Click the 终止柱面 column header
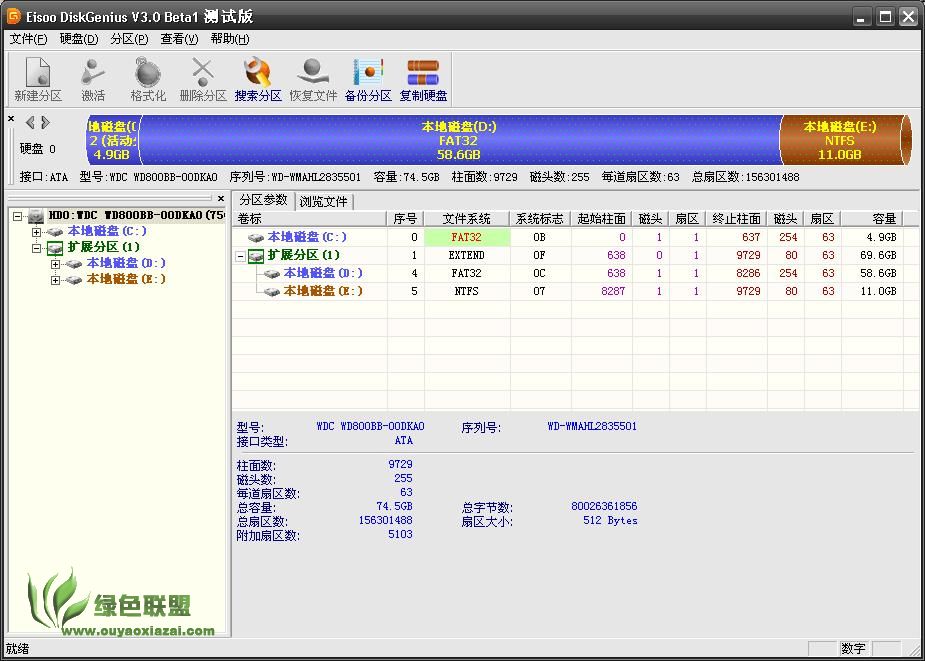This screenshot has width=925, height=661. pos(737,219)
